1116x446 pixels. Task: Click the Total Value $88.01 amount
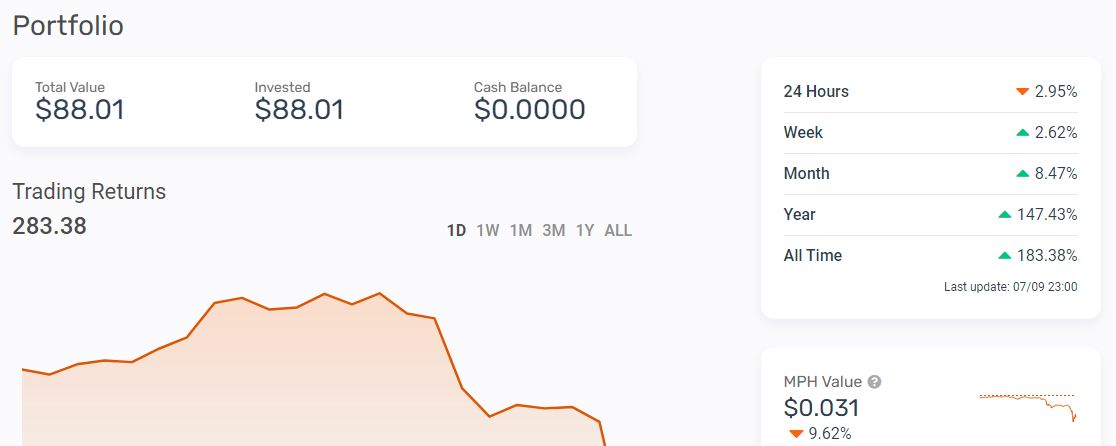(80, 110)
